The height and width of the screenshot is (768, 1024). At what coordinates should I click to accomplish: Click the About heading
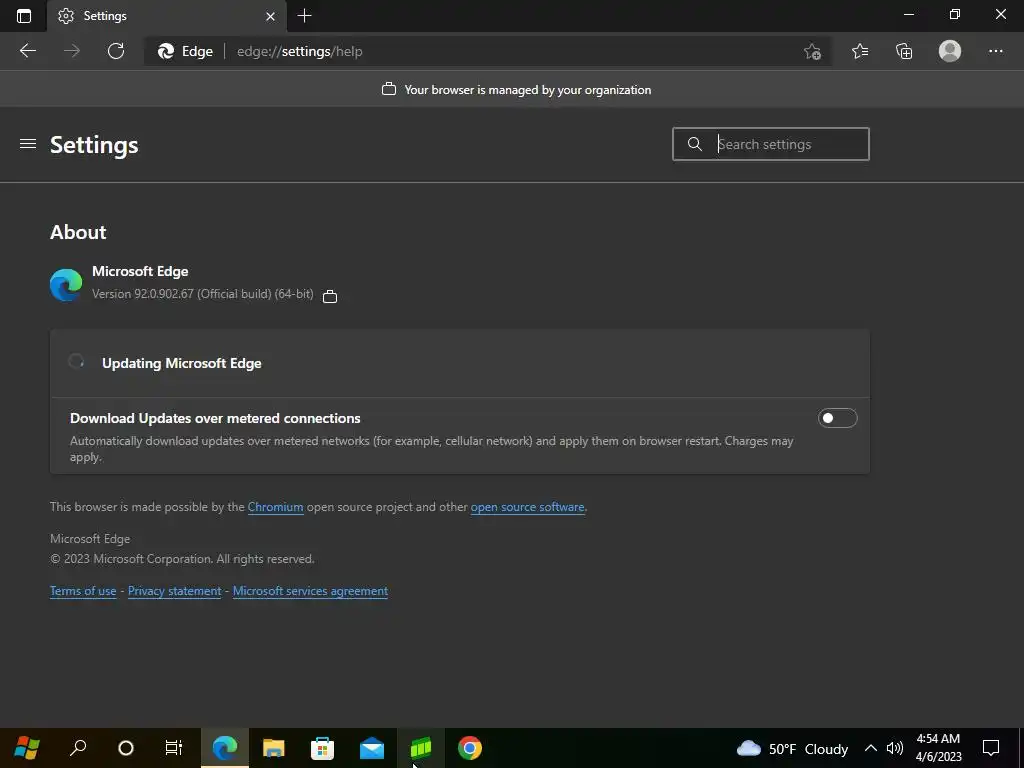point(78,232)
